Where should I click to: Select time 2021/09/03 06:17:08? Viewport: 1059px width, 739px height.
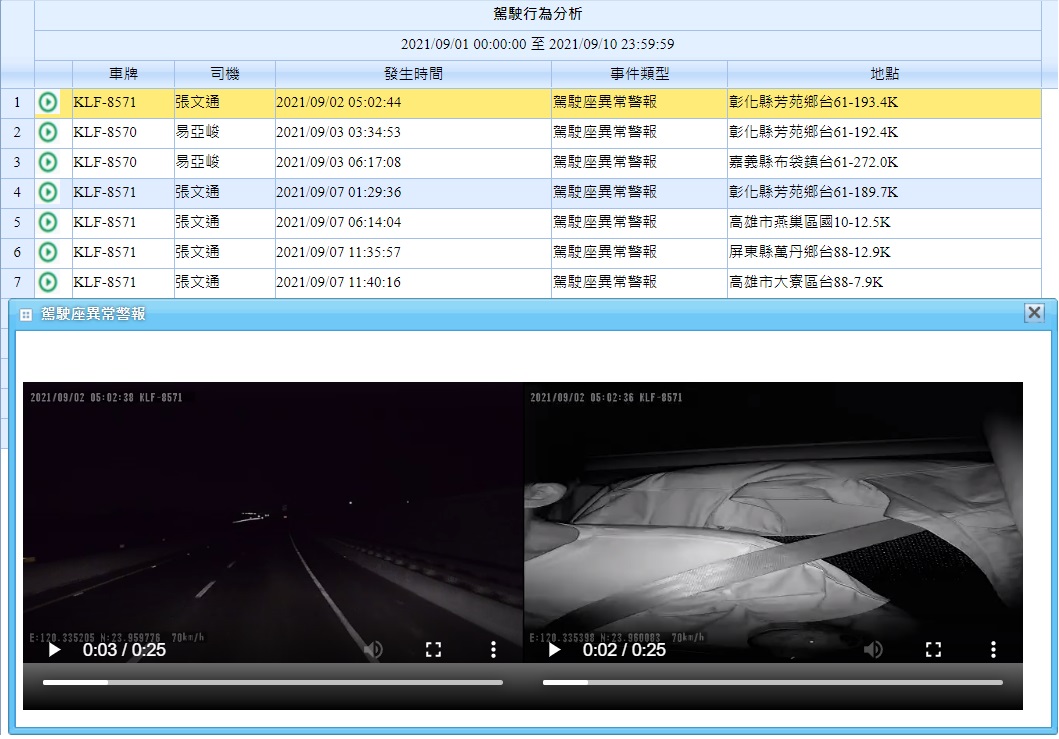(338, 162)
